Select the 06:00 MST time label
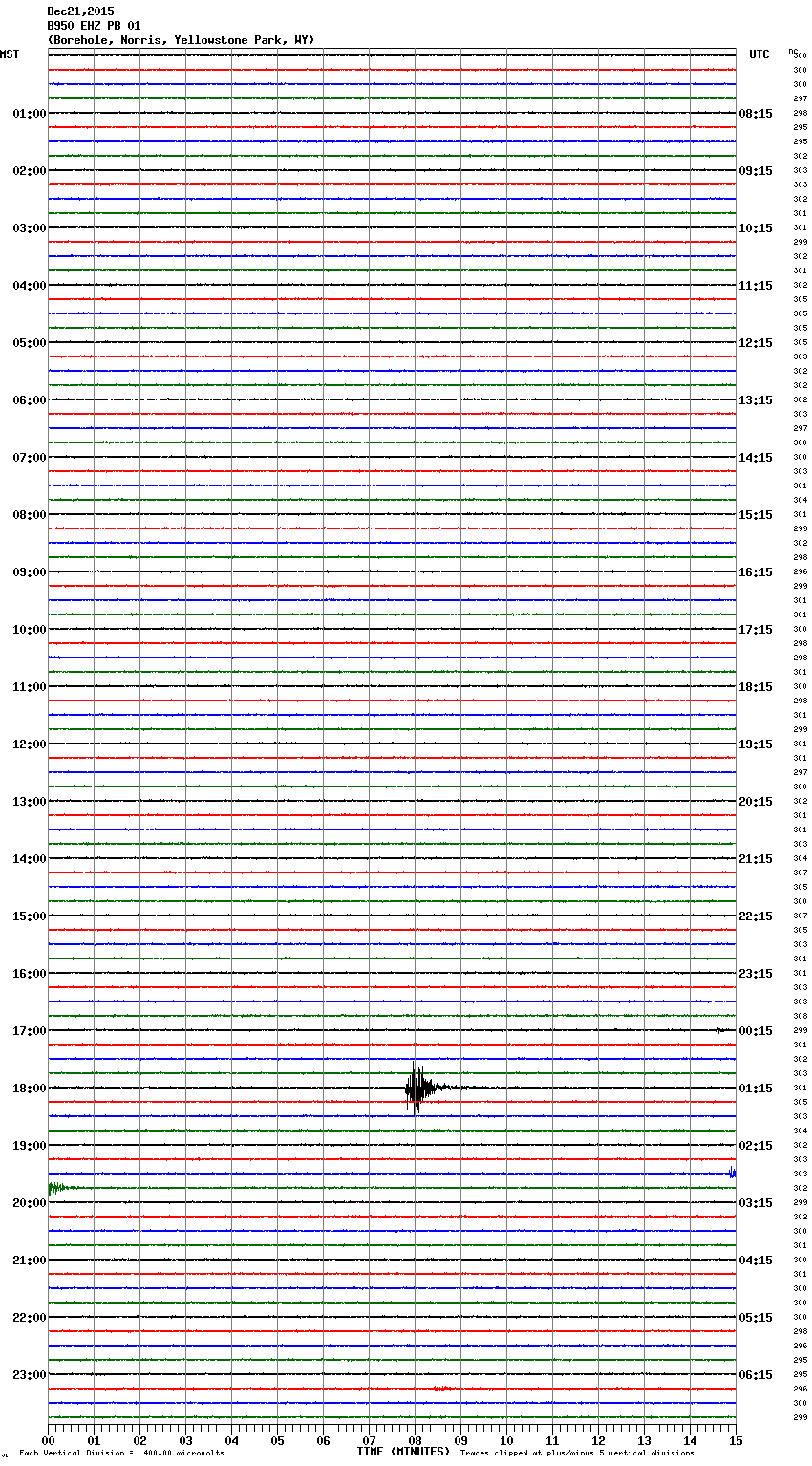The image size is (812, 1466). 30,400
